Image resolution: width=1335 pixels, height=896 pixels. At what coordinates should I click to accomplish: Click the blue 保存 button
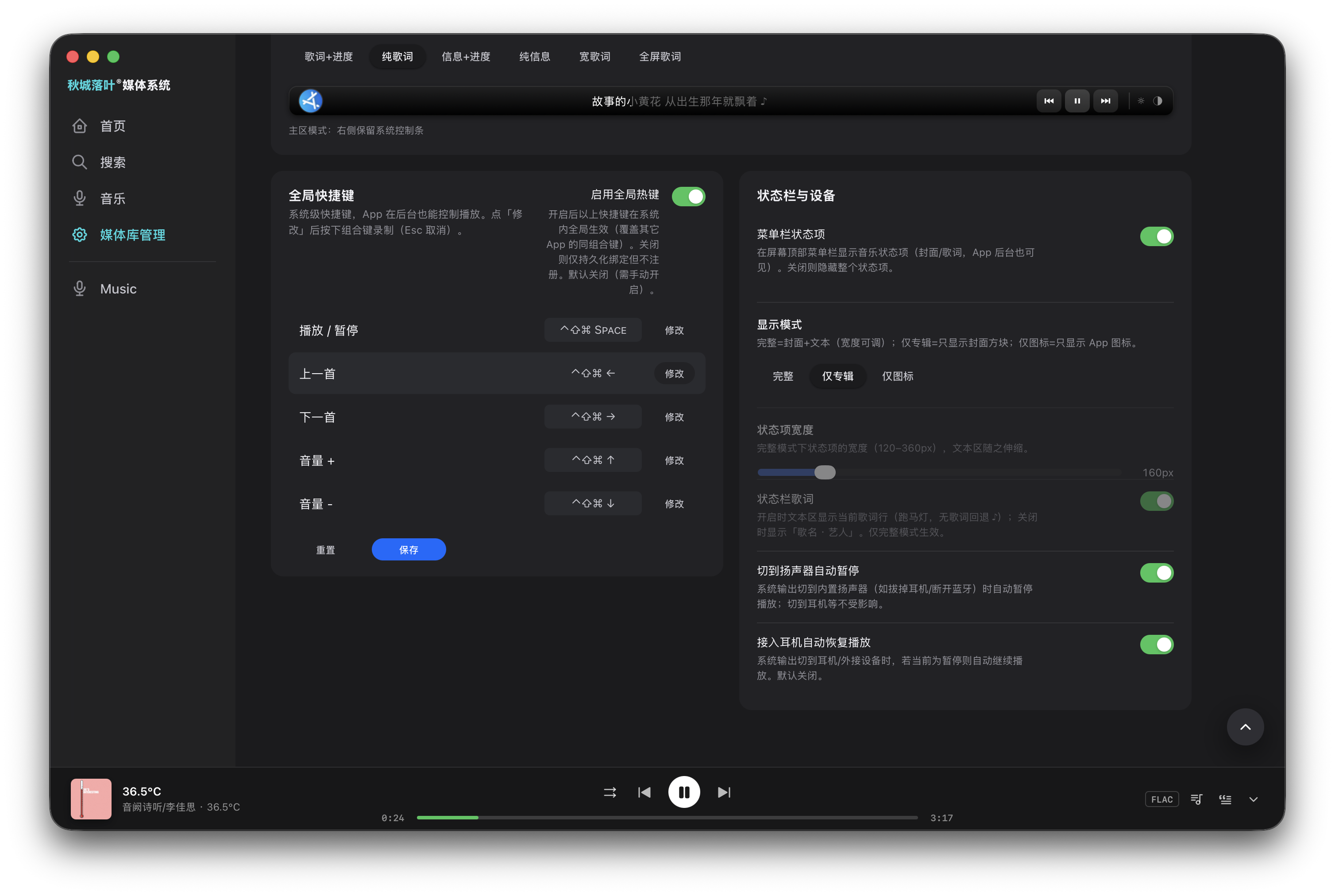coord(409,549)
